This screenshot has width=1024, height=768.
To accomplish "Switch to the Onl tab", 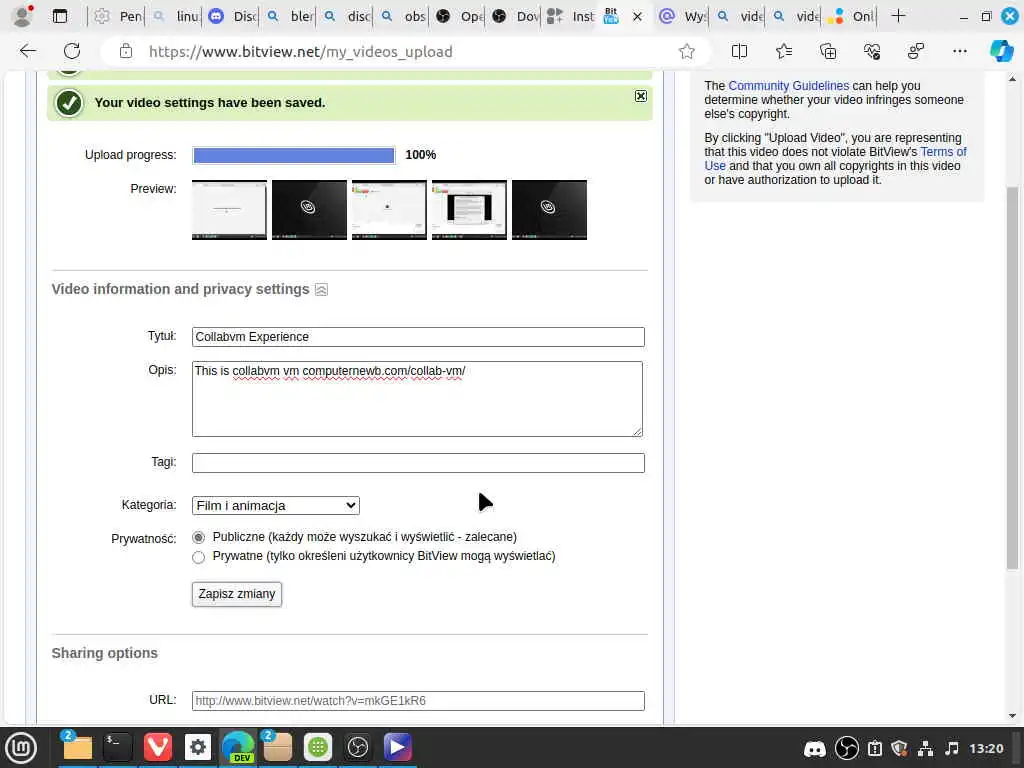I will [x=850, y=16].
